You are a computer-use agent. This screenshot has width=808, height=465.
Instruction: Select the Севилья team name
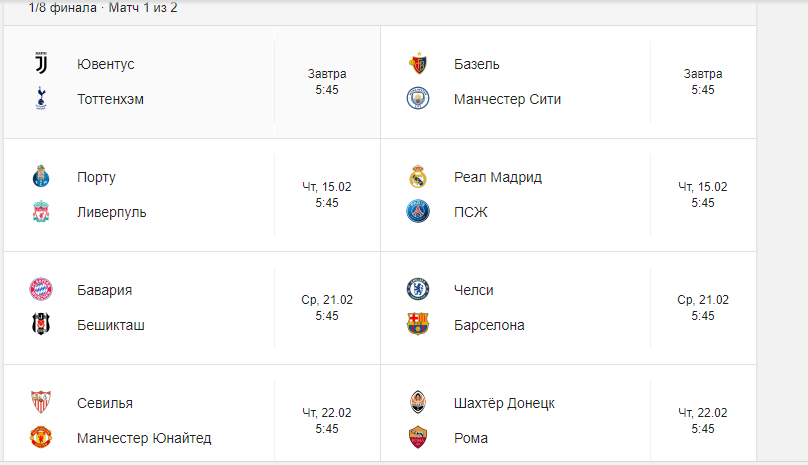105,403
